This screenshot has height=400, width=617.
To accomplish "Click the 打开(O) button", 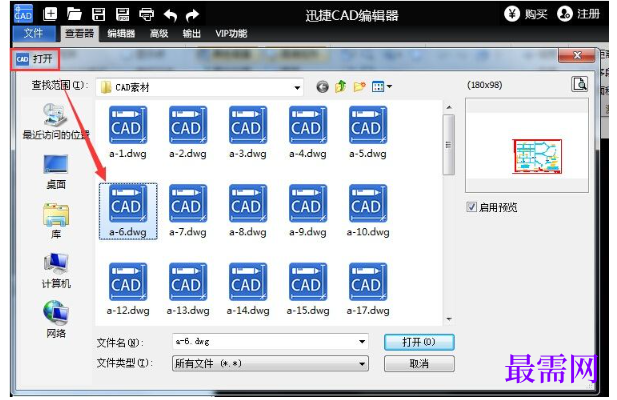I will coord(419,342).
